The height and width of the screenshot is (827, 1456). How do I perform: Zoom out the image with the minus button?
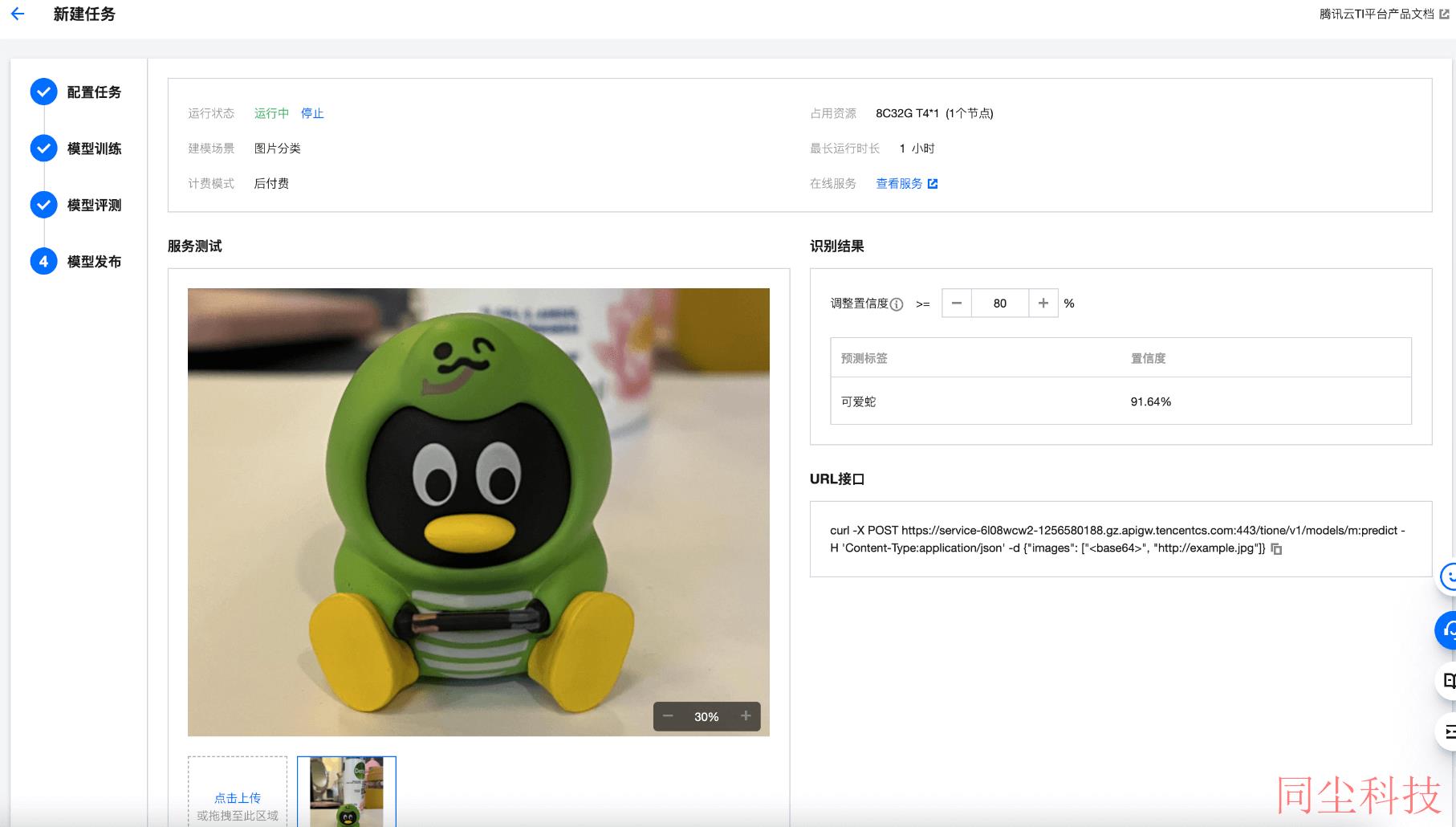point(668,716)
